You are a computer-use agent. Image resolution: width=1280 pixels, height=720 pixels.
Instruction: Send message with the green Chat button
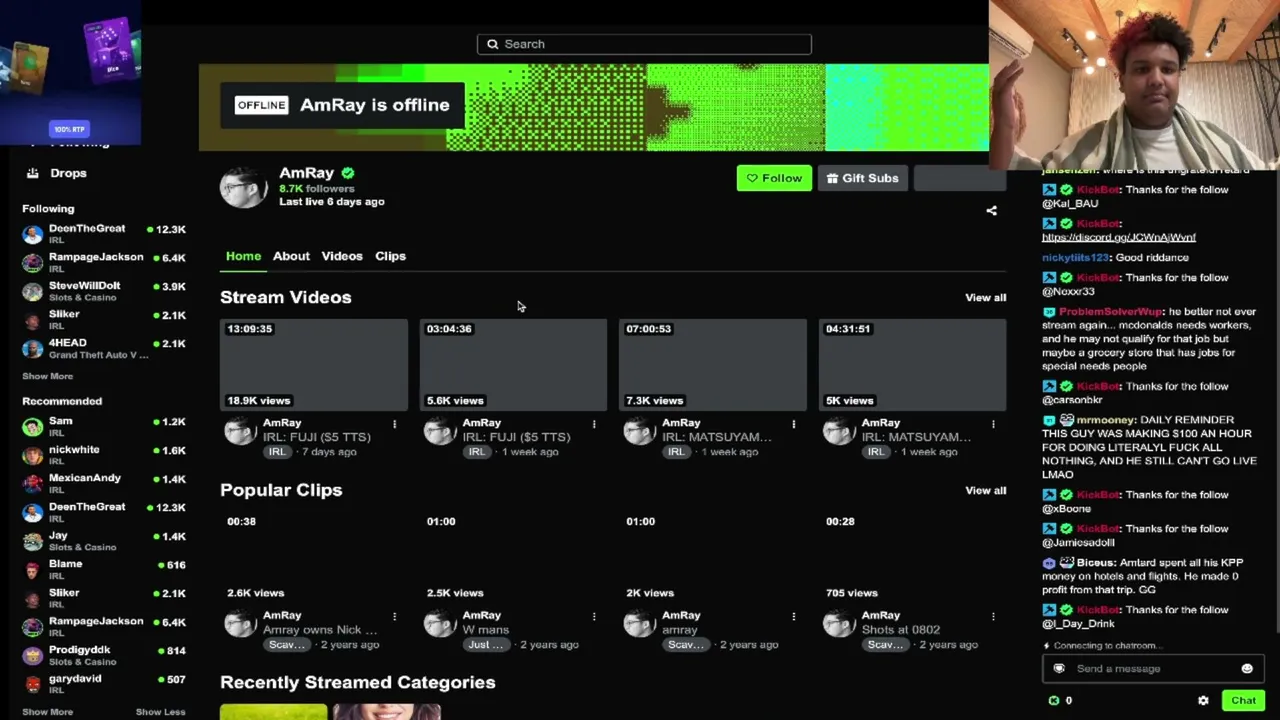tap(1243, 701)
